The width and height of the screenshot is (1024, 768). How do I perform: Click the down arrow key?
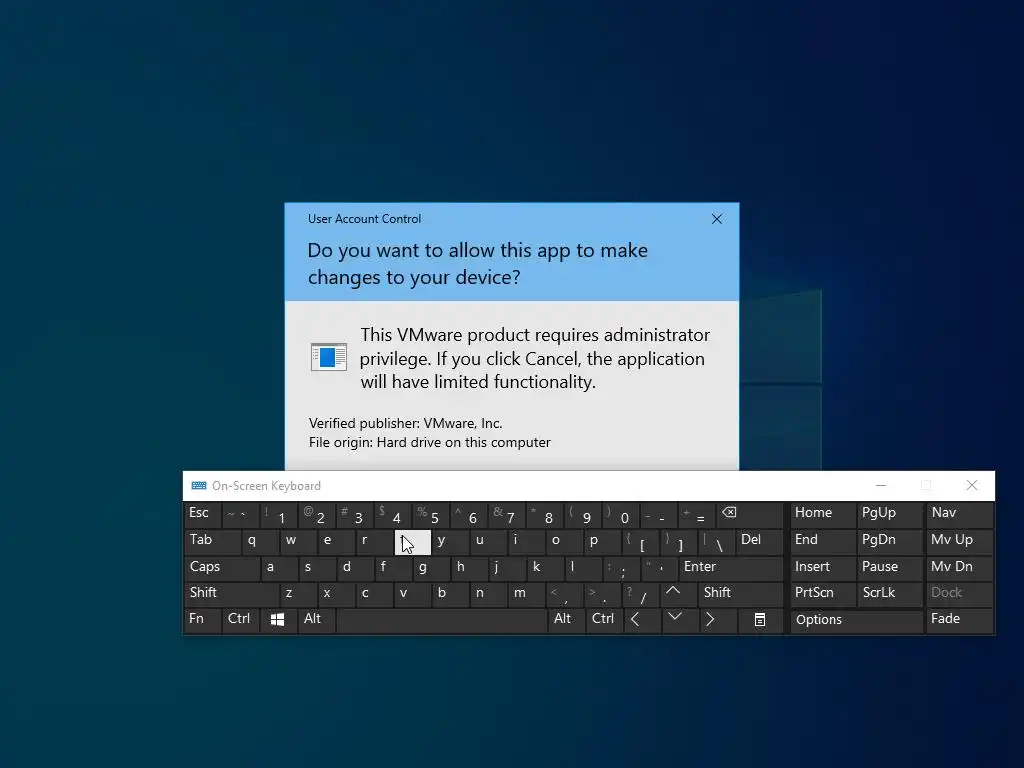point(679,620)
